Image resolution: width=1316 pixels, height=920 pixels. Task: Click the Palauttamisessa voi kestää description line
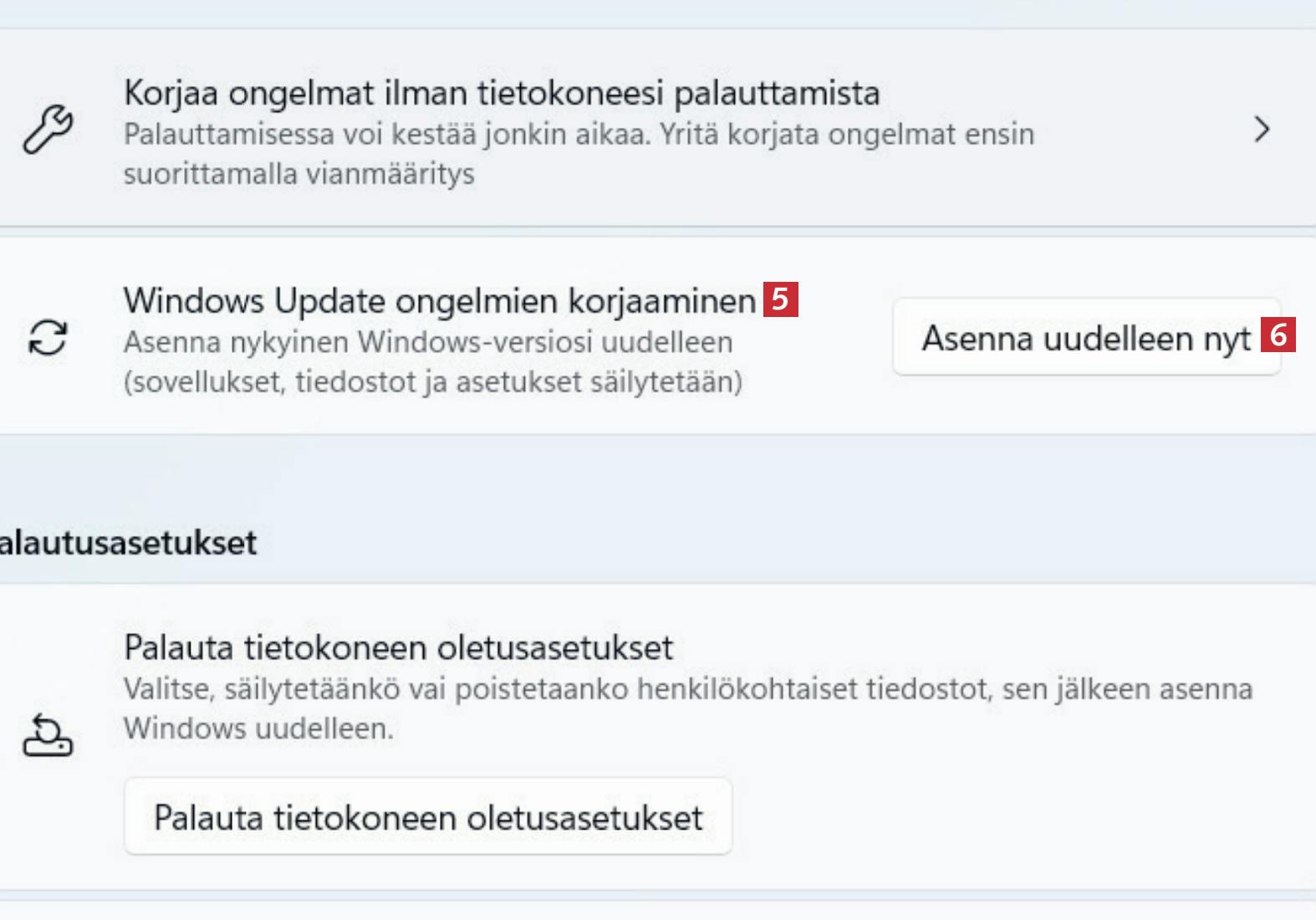[579, 134]
